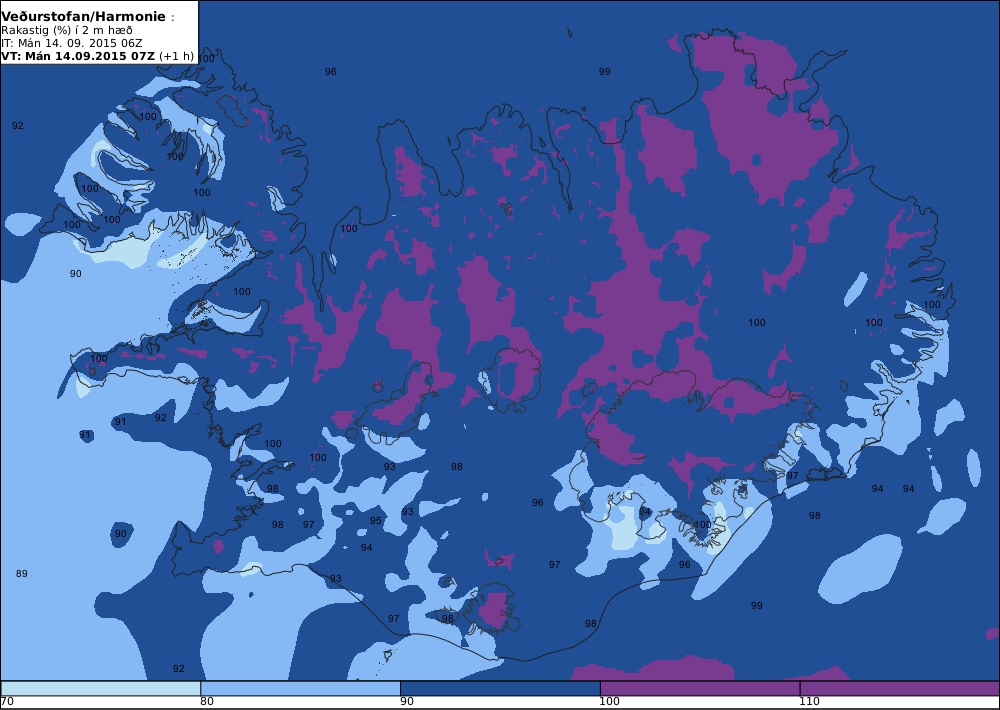Click the '95' humidity value on the map

[x=376, y=521]
